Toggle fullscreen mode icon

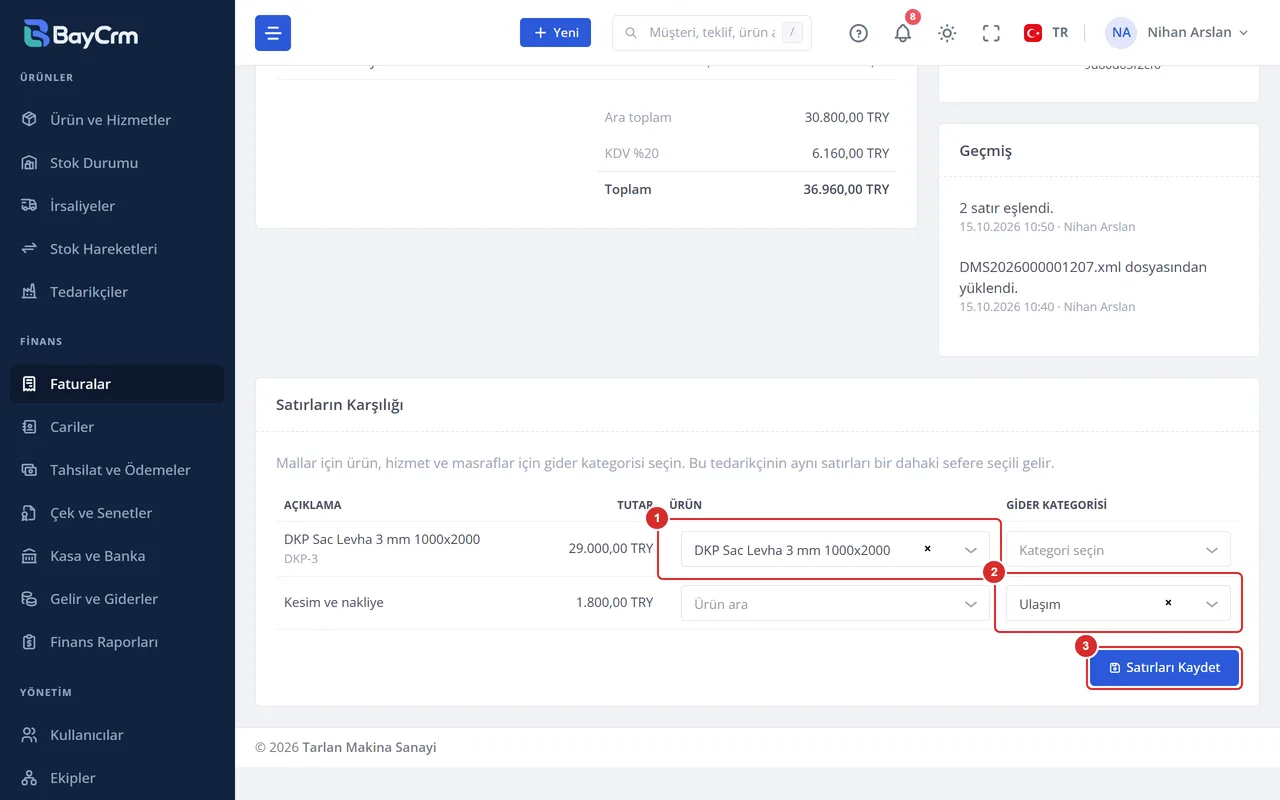991,33
